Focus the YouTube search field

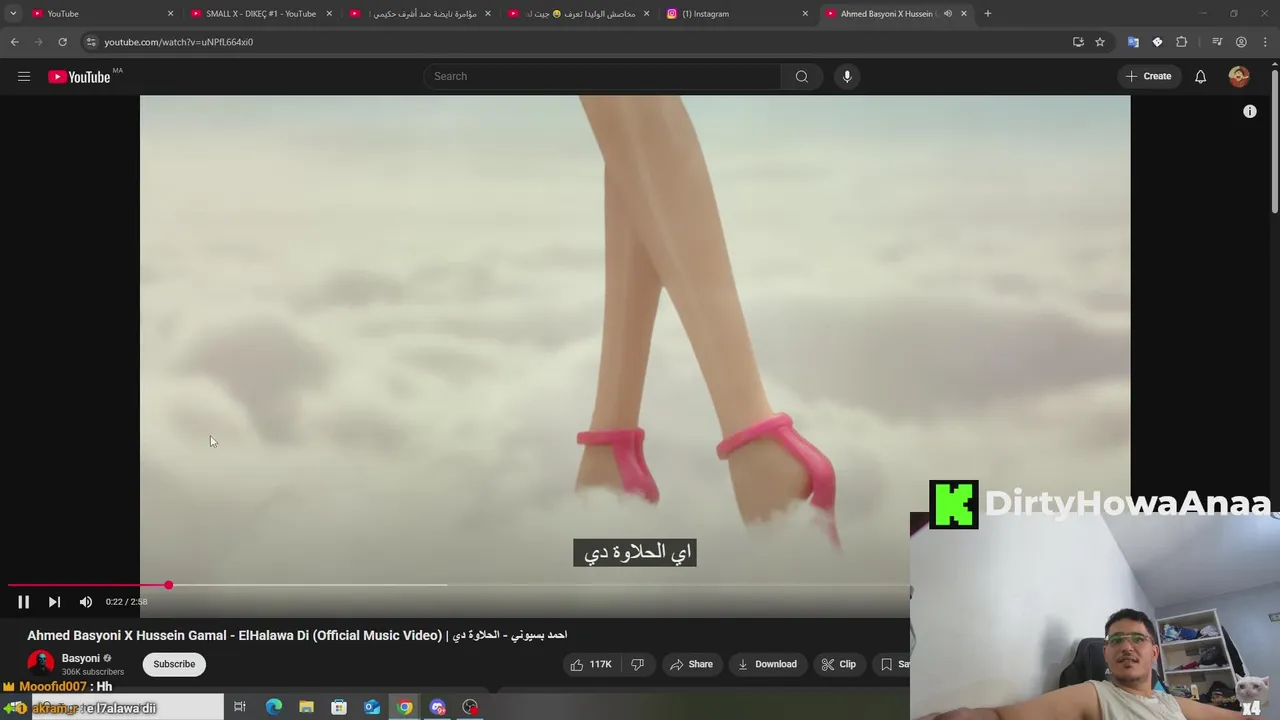coord(602,76)
